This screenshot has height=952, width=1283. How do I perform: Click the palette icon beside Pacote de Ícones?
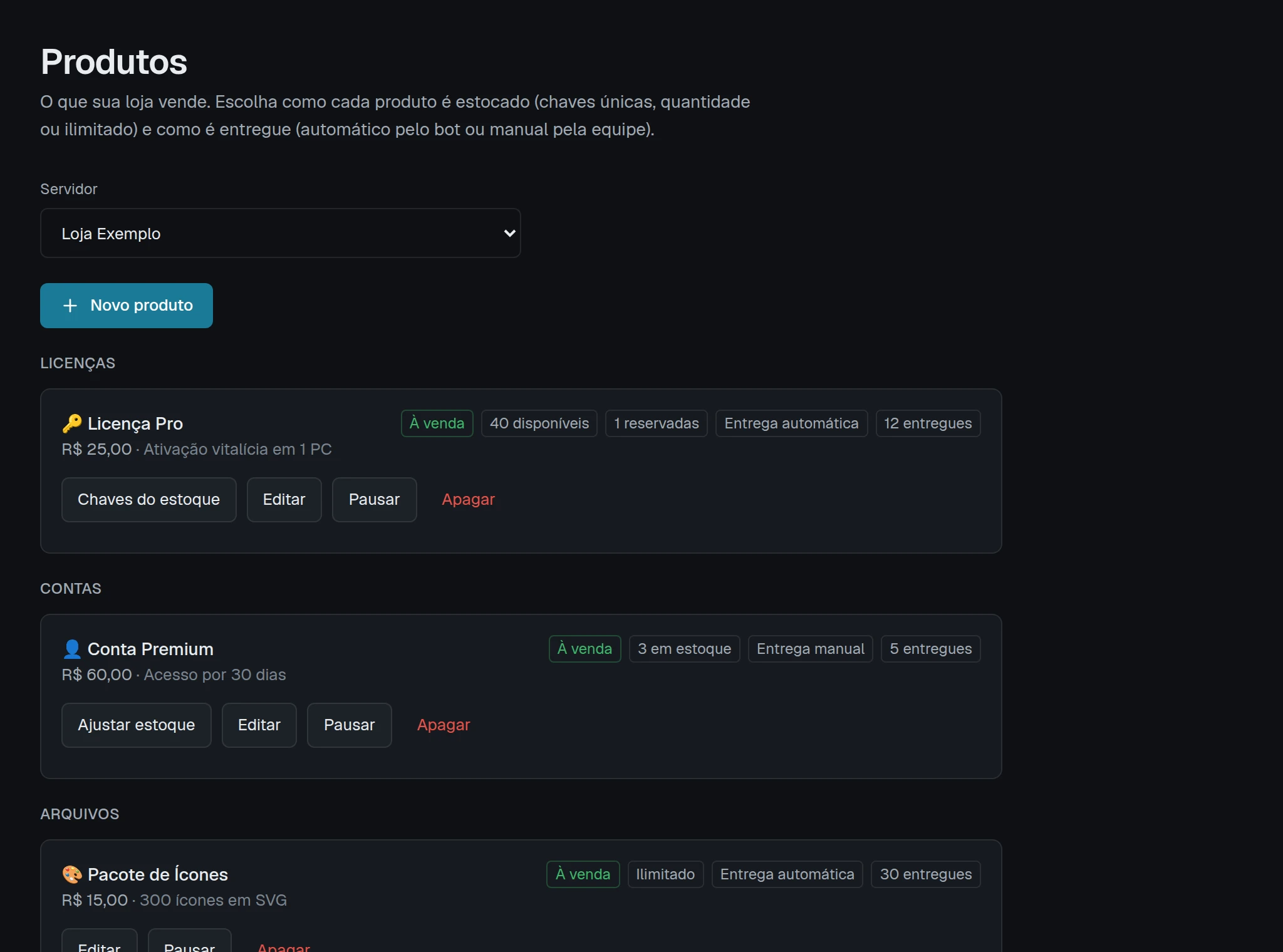(72, 874)
